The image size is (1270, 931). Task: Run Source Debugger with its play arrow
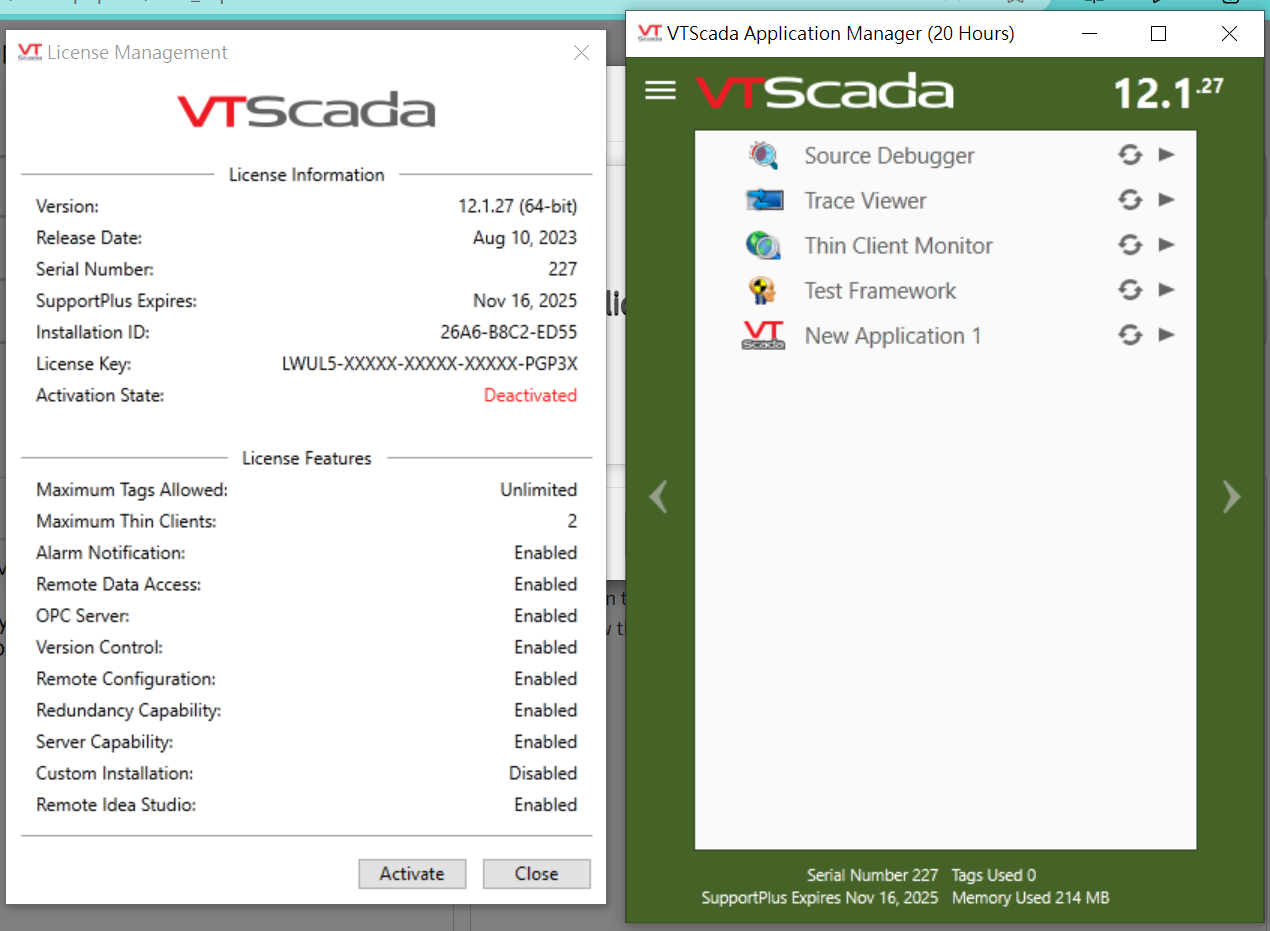click(1166, 154)
